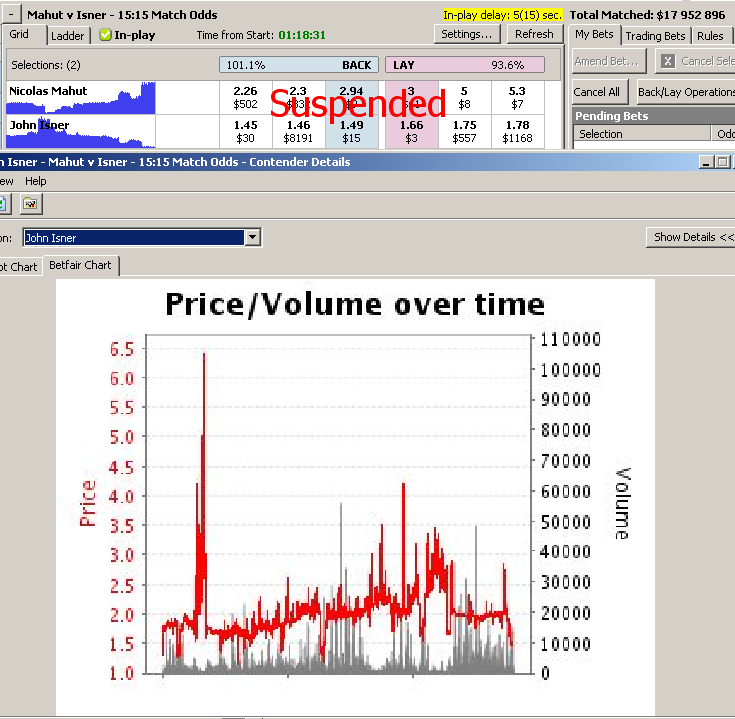Click Show Details << button
This screenshot has height=719, width=735.
coord(690,237)
